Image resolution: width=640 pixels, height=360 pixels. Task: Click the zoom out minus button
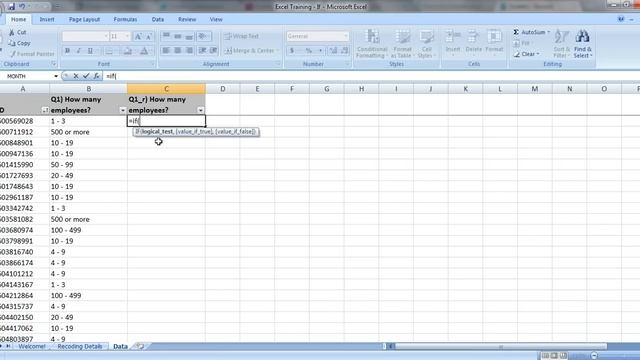pos(594,356)
